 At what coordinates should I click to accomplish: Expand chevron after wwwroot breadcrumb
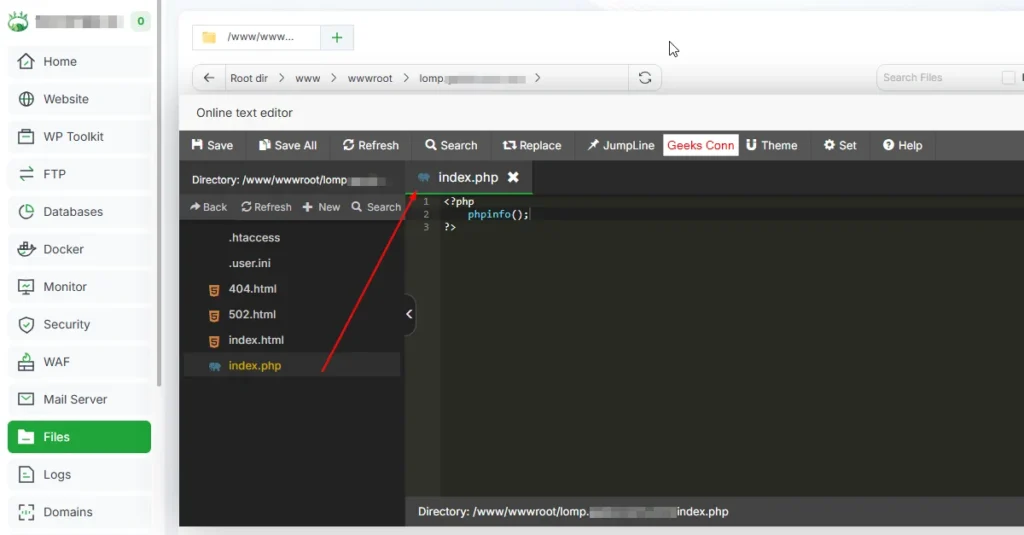(406, 78)
